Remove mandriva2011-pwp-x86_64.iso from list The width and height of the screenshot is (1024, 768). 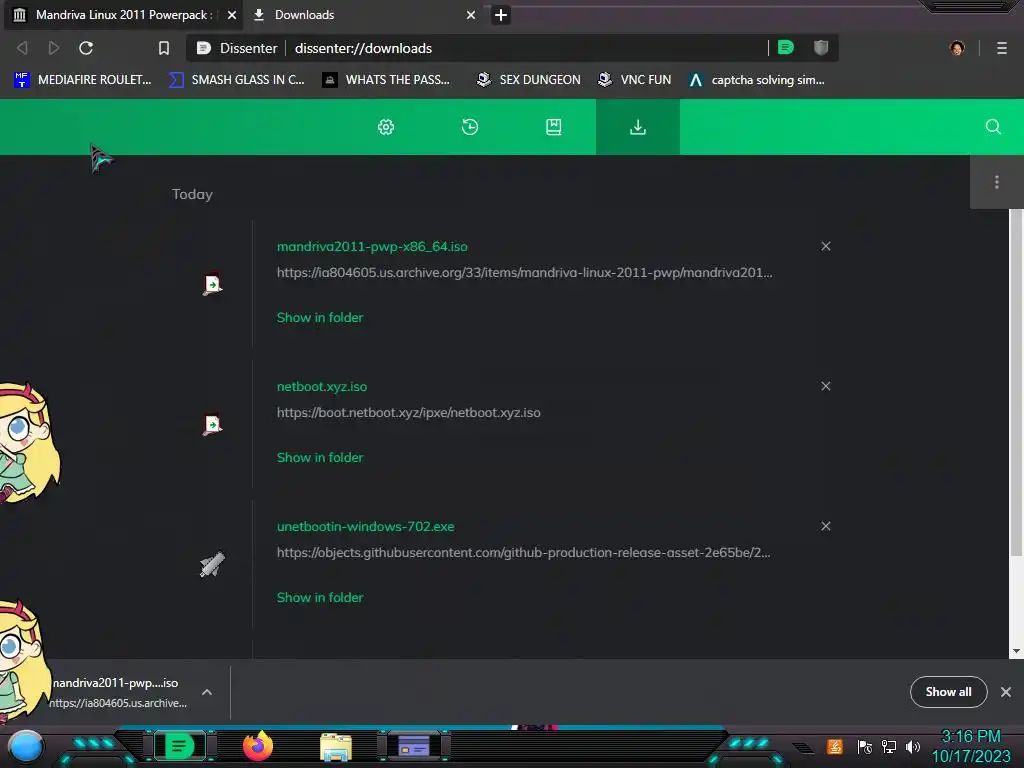tap(825, 246)
